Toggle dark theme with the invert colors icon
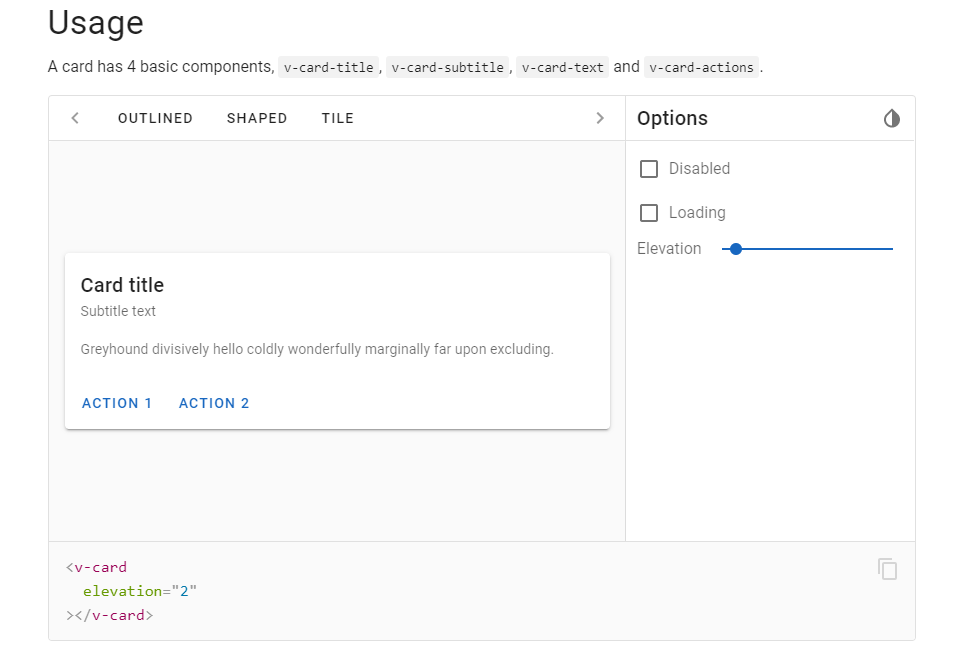 click(891, 118)
